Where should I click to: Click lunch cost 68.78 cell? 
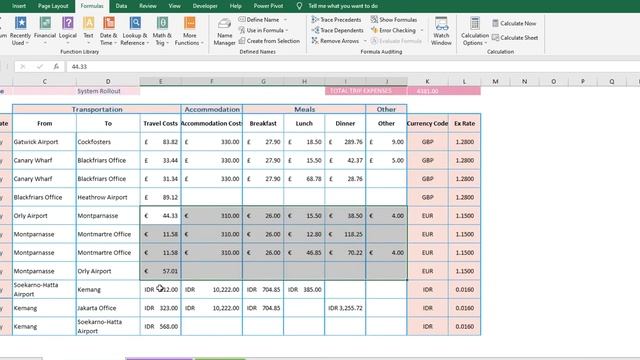304,179
